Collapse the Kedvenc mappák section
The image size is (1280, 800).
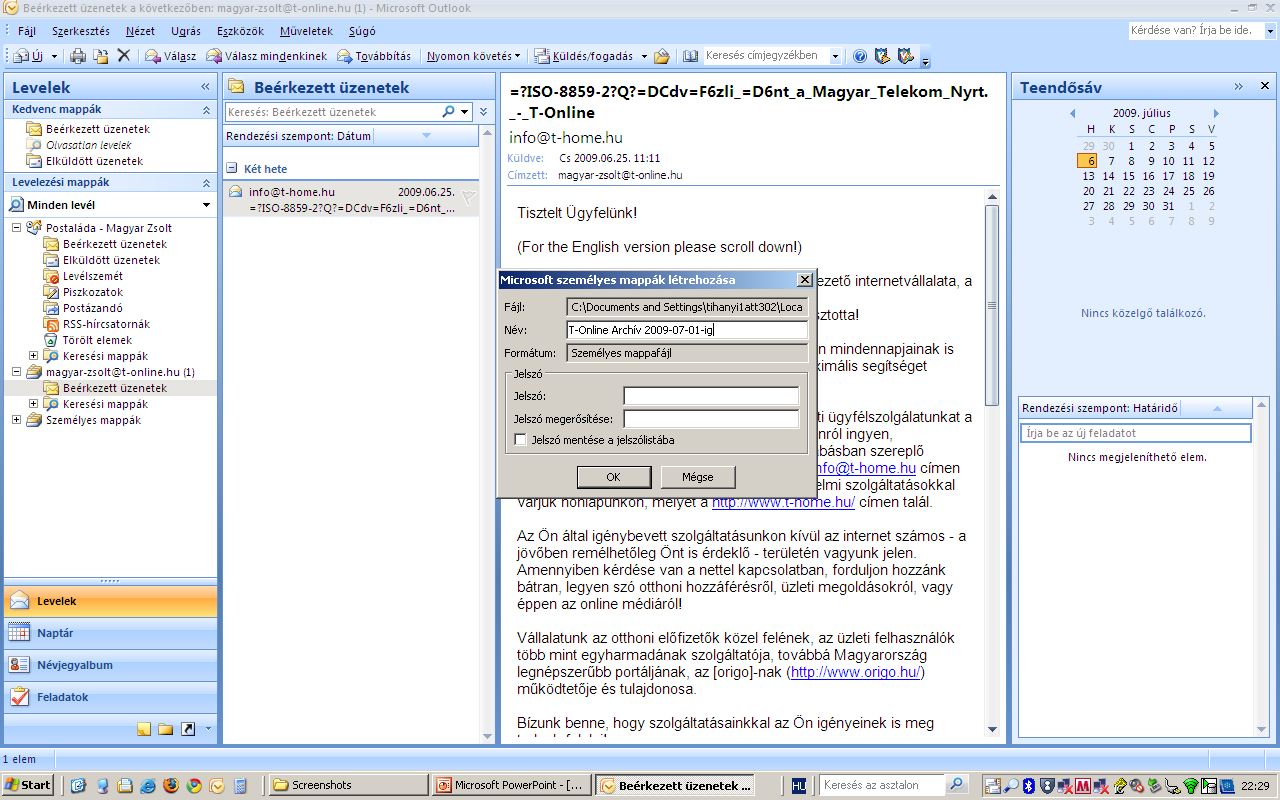pyautogui.click(x=206, y=109)
